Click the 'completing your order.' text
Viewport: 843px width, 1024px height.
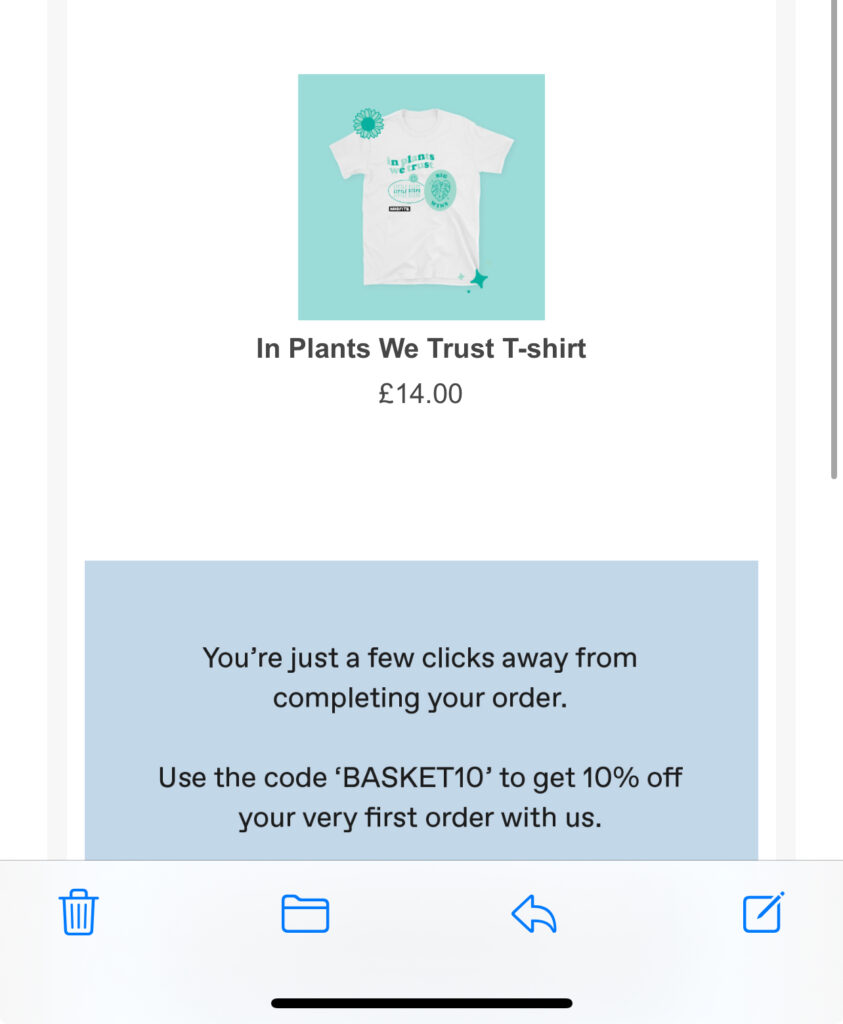pyautogui.click(x=420, y=697)
